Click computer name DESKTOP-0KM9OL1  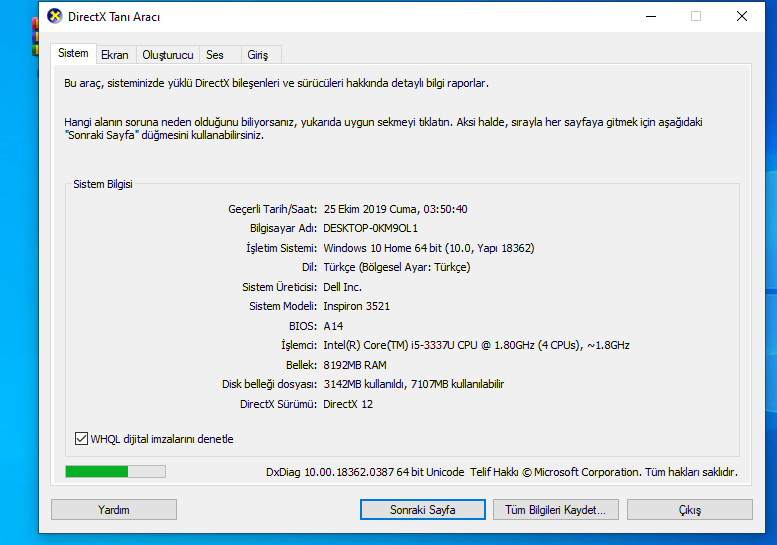(x=371, y=228)
